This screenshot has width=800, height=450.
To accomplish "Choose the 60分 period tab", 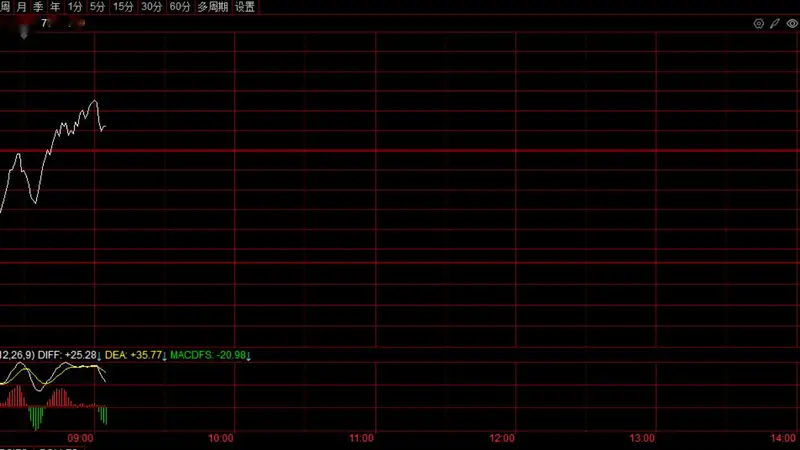I will 180,7.
